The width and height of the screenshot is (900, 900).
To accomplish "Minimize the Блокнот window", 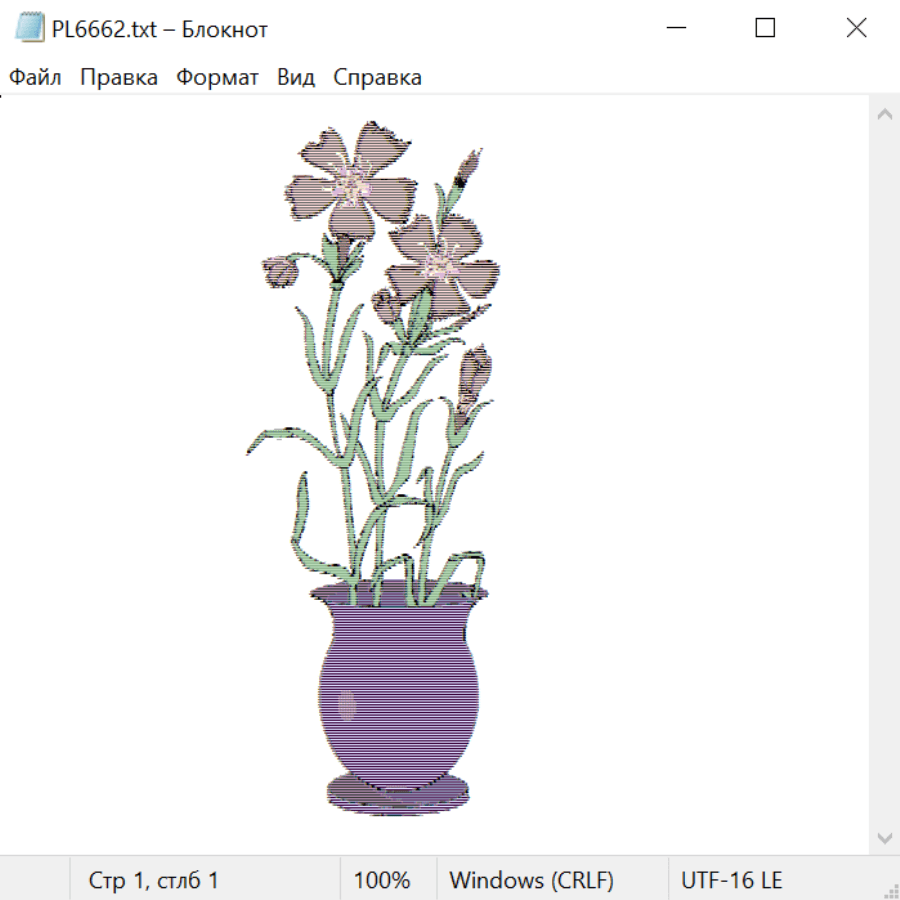I will 676,28.
